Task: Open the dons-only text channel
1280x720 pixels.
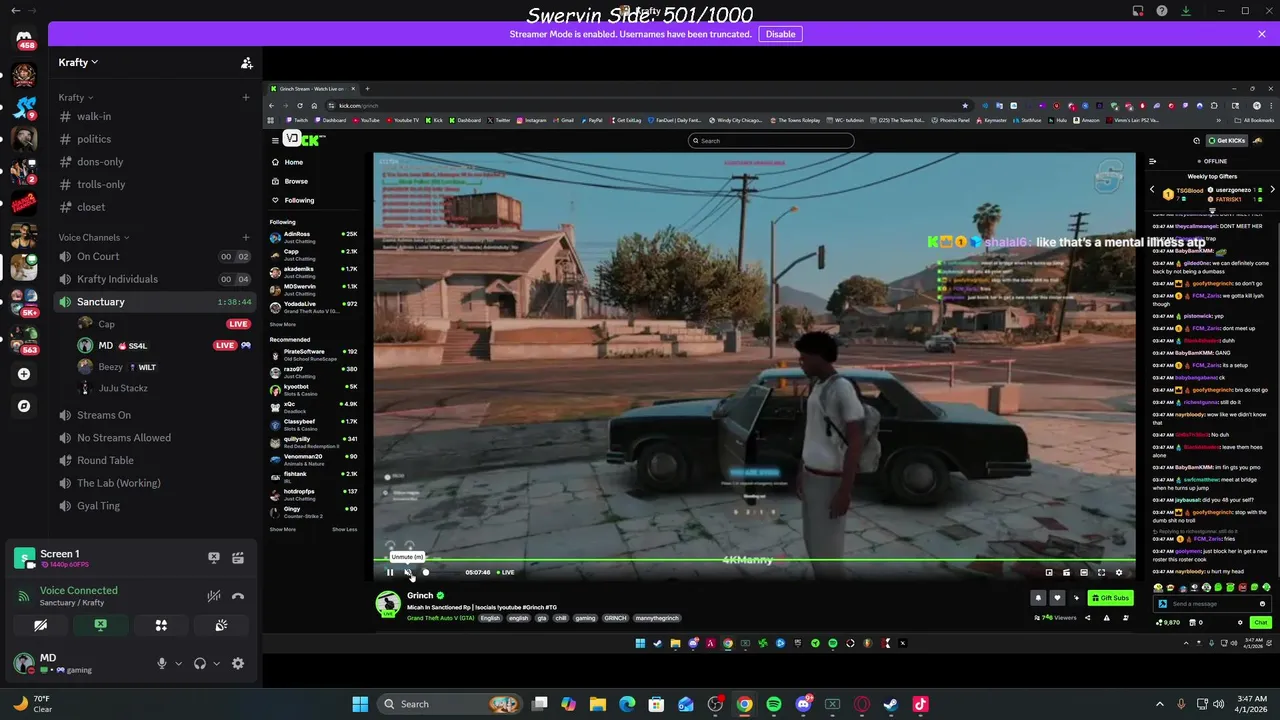Action: tap(156, 162)
